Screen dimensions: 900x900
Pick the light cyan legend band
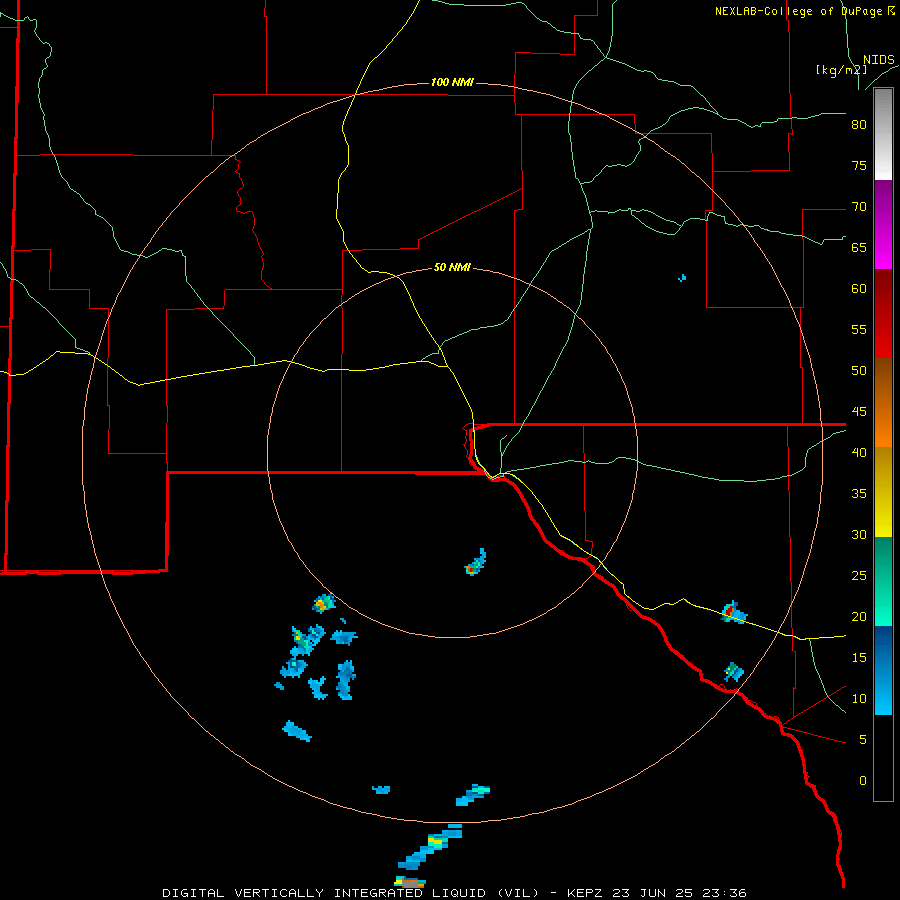click(883, 693)
